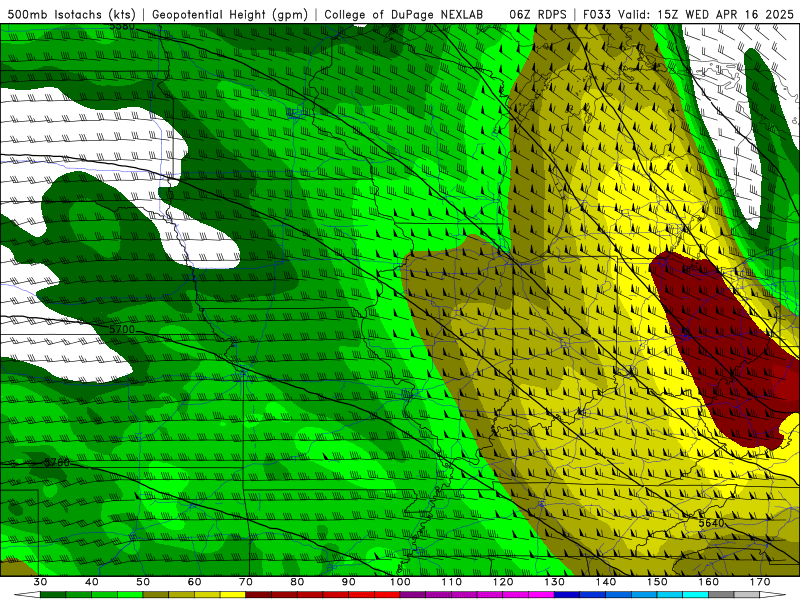Click the dark blue swatch just above 130

(567, 595)
